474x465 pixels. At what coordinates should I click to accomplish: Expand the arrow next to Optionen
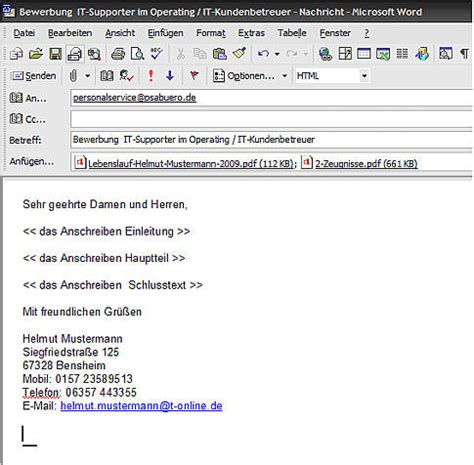[284, 76]
